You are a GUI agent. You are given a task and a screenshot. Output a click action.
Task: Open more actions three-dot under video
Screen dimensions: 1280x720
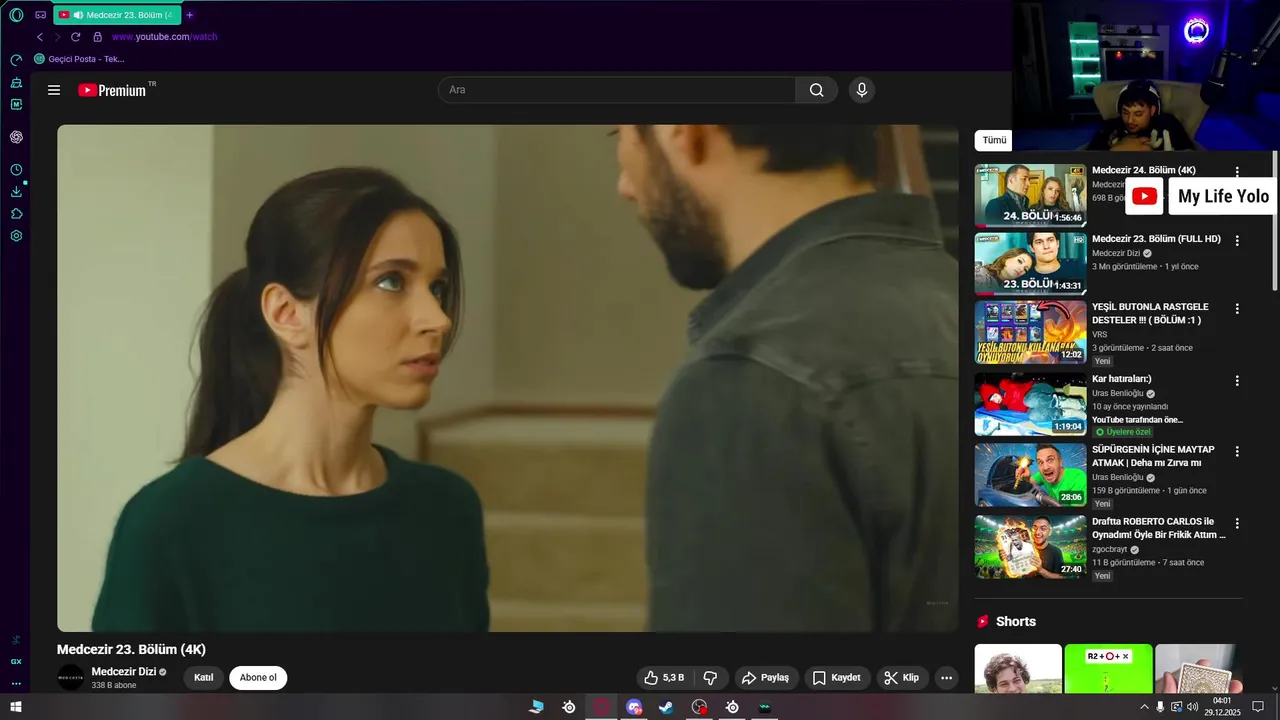[946, 678]
